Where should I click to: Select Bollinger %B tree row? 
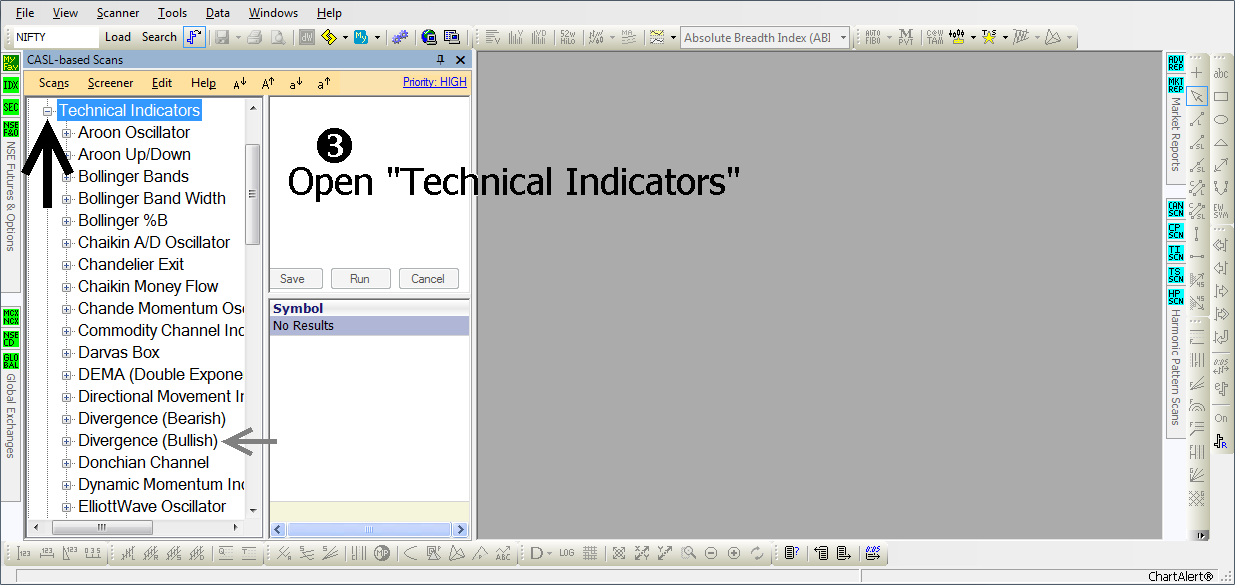pos(123,221)
